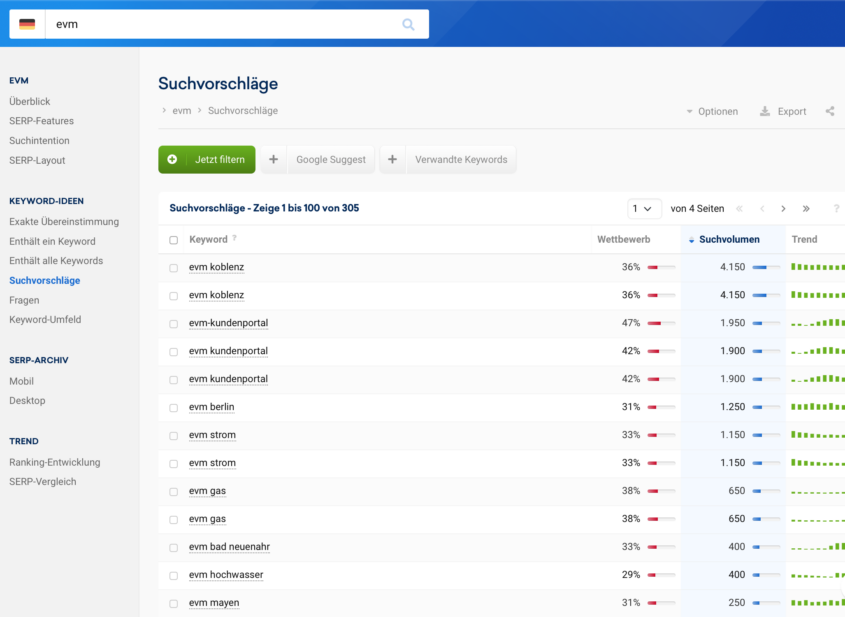Image resolution: width=845 pixels, height=617 pixels.
Task: Open SERP-Layout in the sidebar
Action: point(37,160)
